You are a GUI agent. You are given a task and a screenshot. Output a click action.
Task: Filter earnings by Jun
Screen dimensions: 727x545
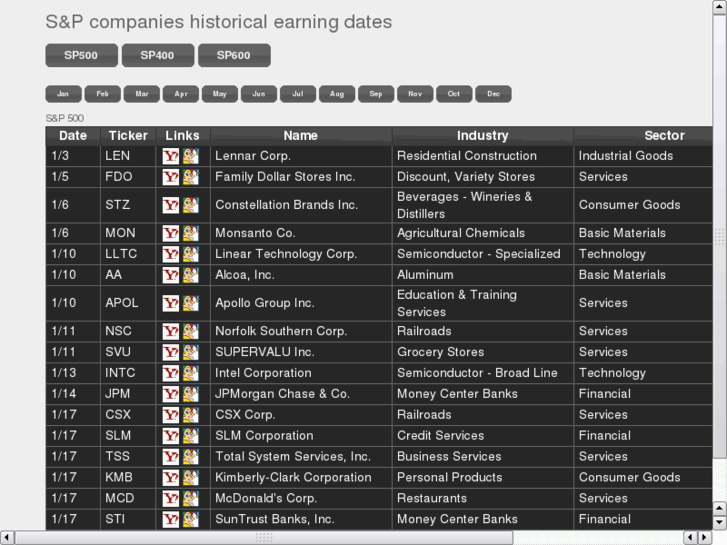coord(259,94)
